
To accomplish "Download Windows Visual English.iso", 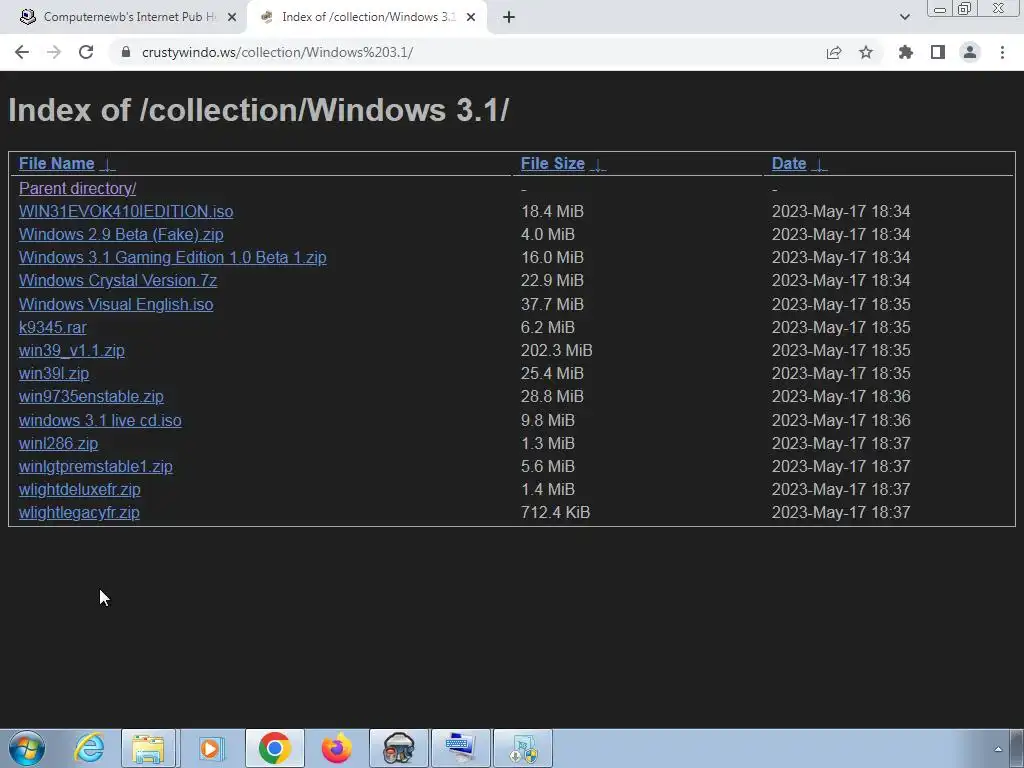I will [116, 304].
